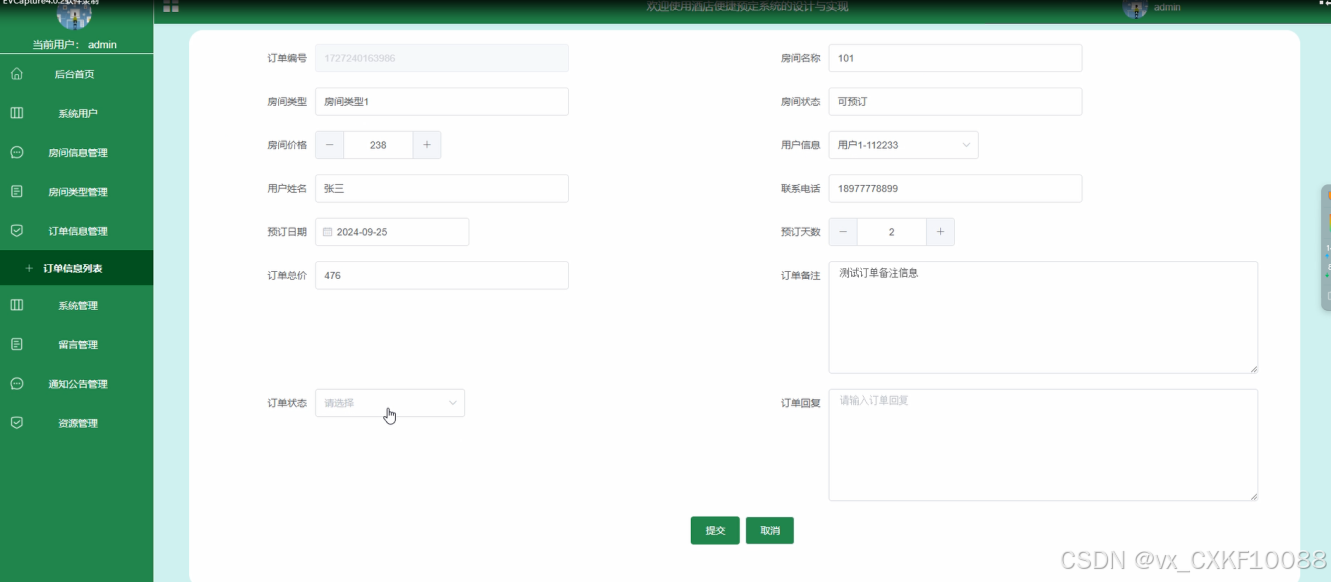The width and height of the screenshot is (1331, 582).
Task: Click the icon beside 系统管理
Action: (16, 305)
